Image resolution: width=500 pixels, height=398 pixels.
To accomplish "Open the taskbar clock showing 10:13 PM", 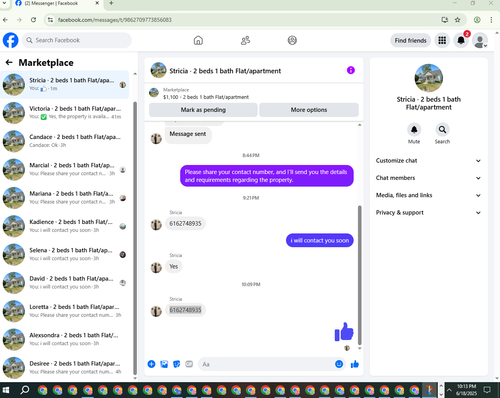I will click(x=466, y=390).
